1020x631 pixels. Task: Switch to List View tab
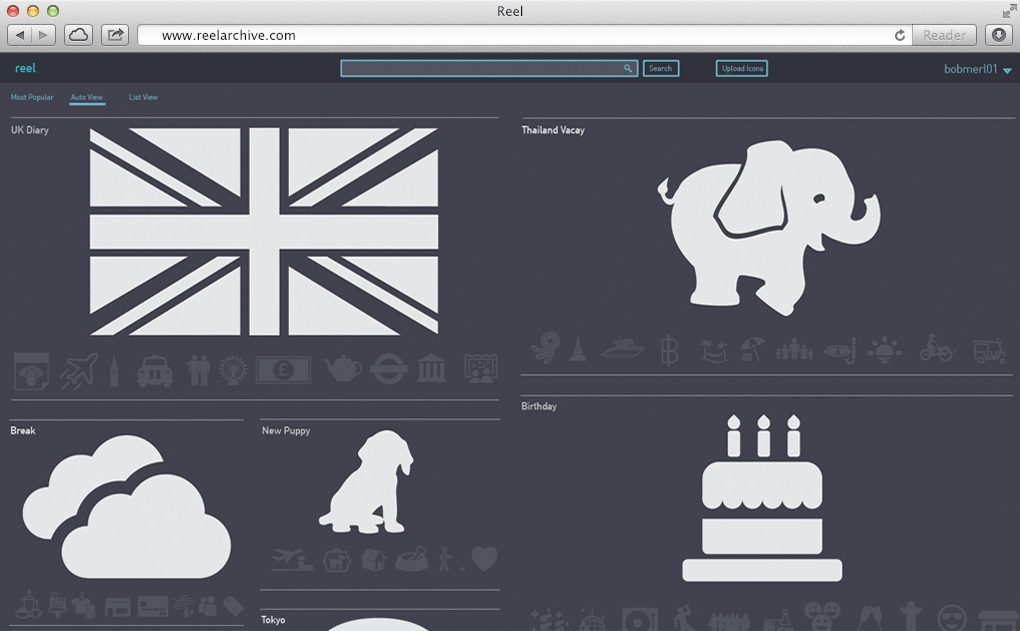(x=143, y=97)
